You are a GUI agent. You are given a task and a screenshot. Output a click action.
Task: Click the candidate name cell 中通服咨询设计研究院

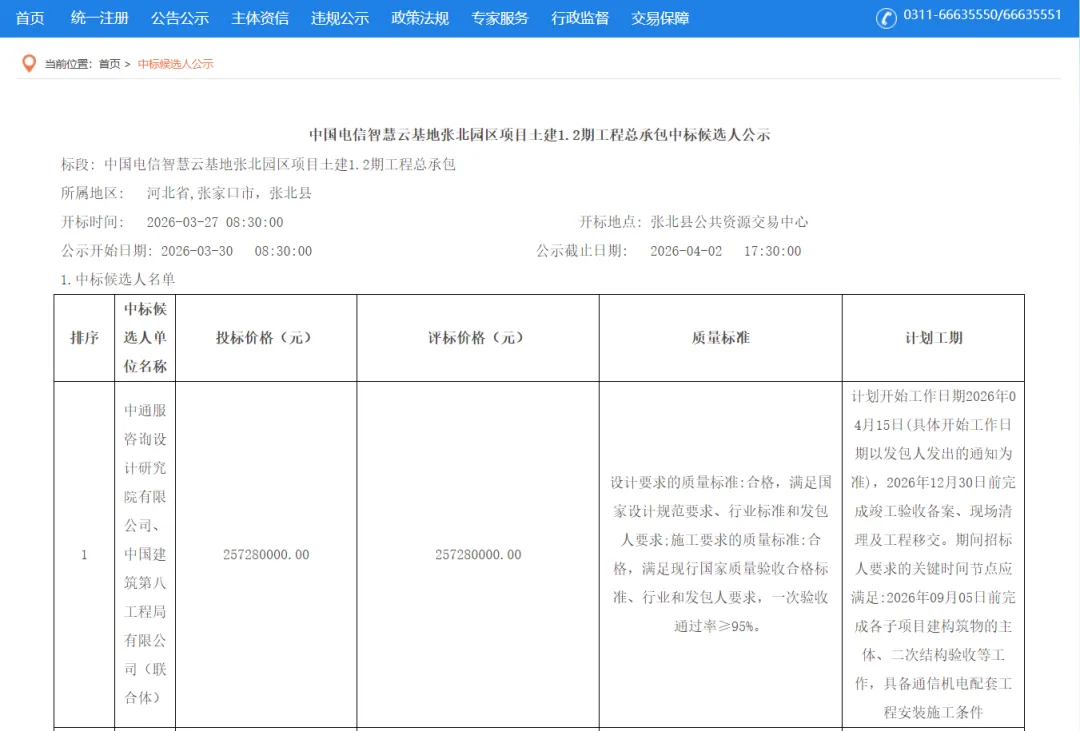[145, 555]
